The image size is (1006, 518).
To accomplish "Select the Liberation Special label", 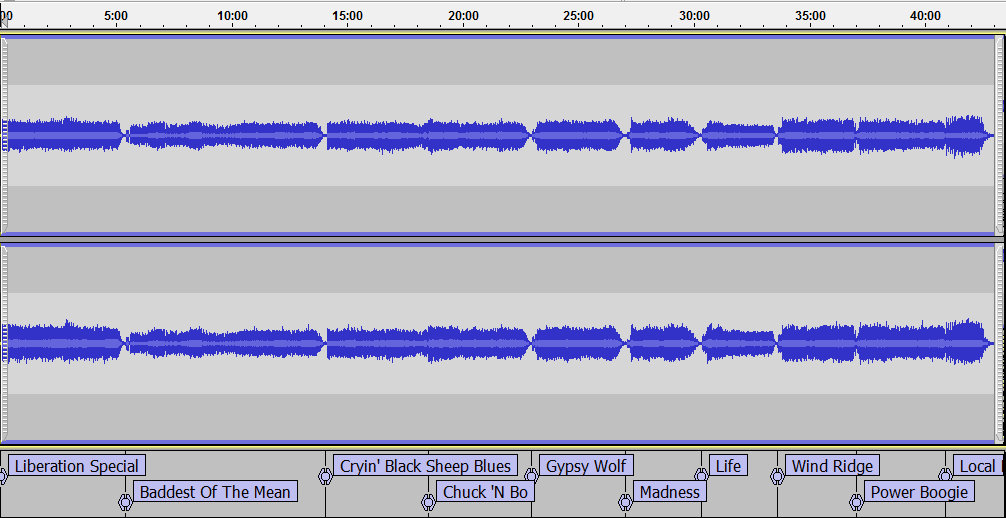I will [x=77, y=466].
